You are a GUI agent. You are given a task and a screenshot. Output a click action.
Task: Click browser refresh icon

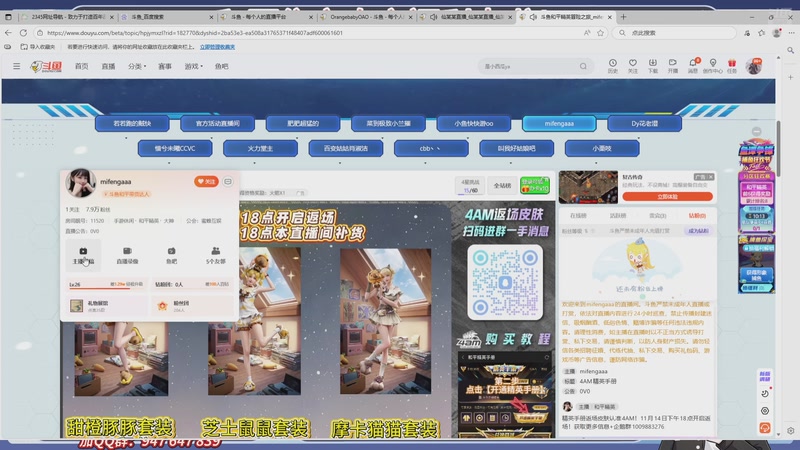tap(23, 33)
